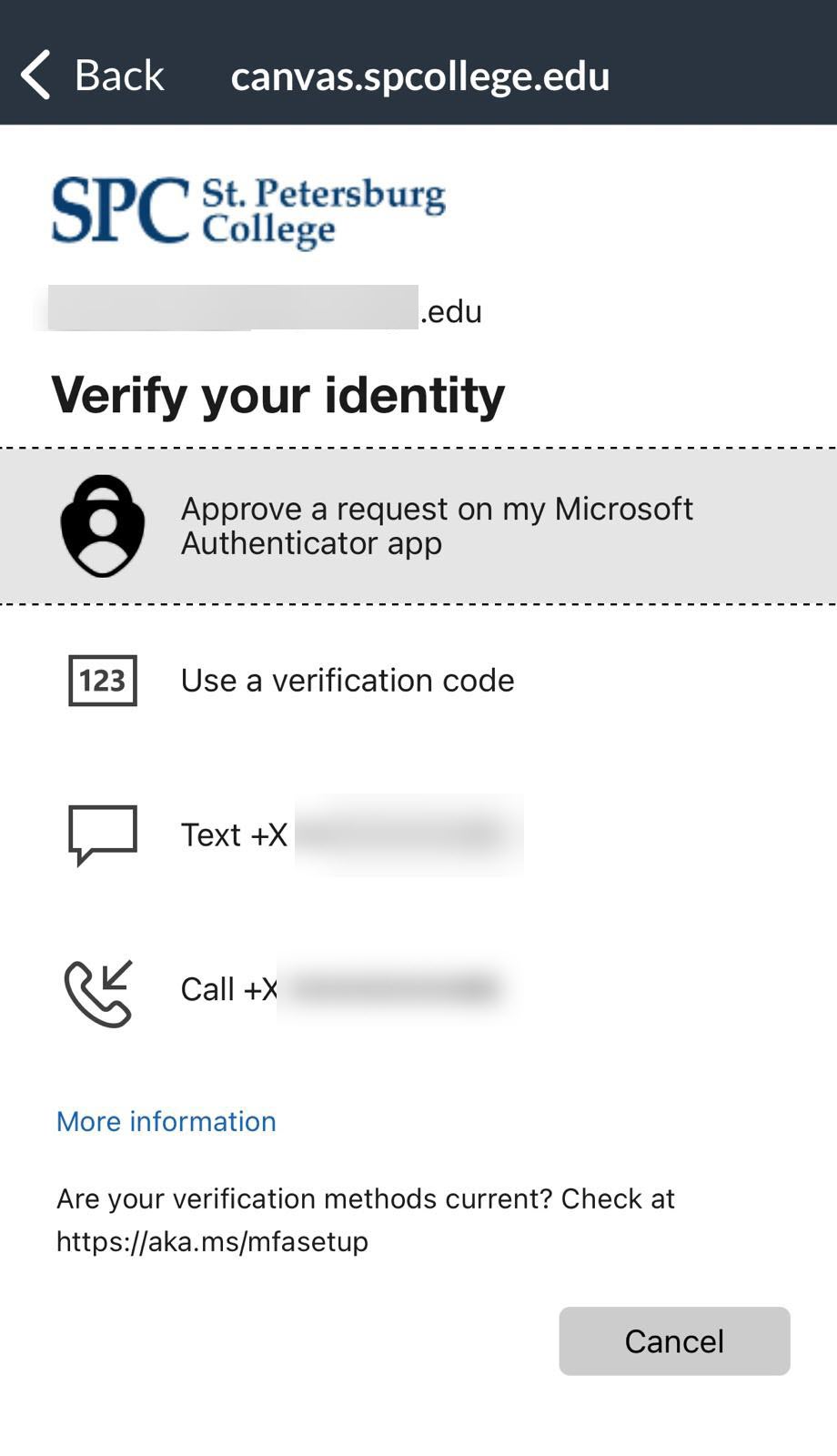Tap the text message bubble icon
This screenshot has height=1456, width=837.
click(103, 834)
